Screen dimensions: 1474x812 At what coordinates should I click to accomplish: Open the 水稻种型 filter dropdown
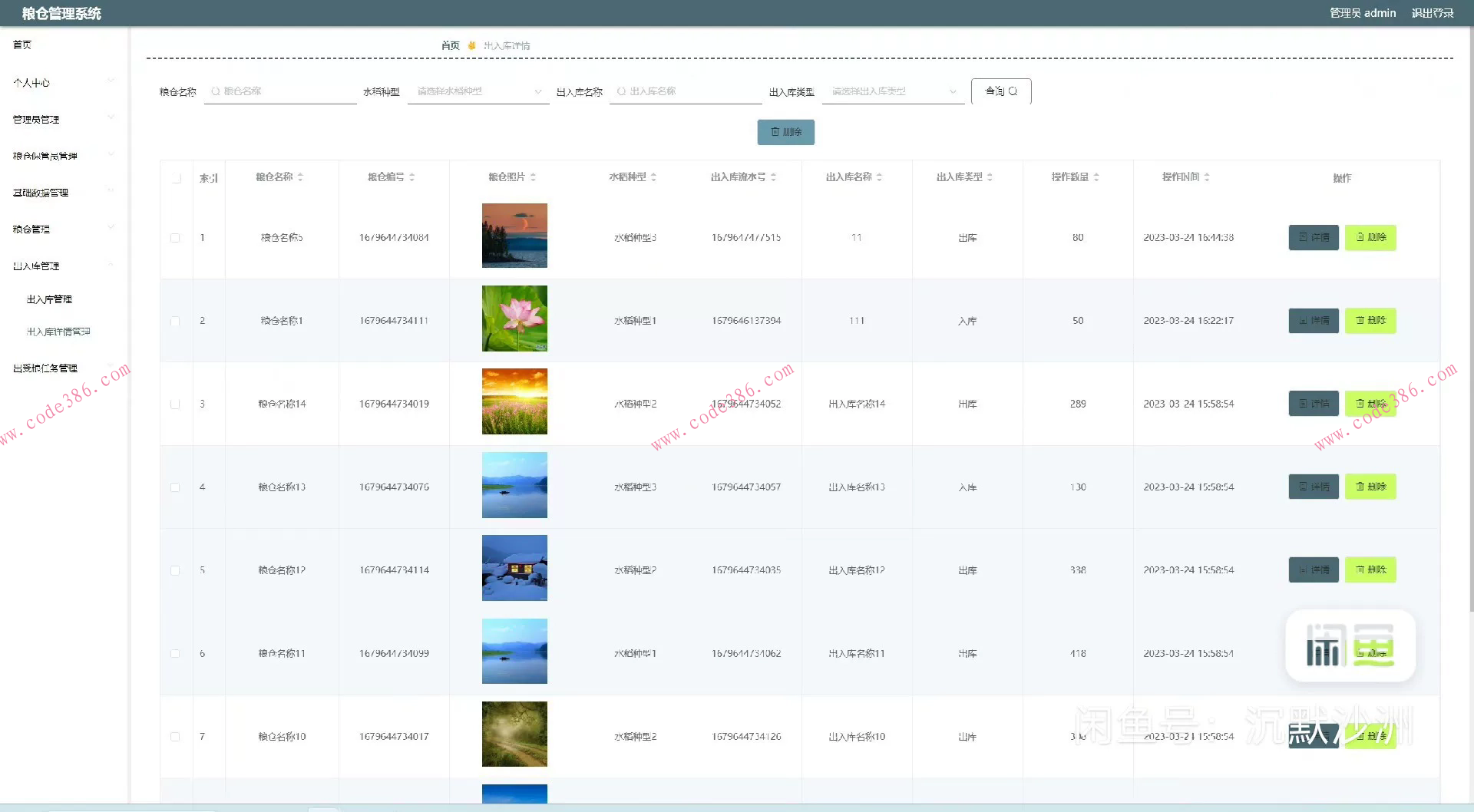click(478, 91)
